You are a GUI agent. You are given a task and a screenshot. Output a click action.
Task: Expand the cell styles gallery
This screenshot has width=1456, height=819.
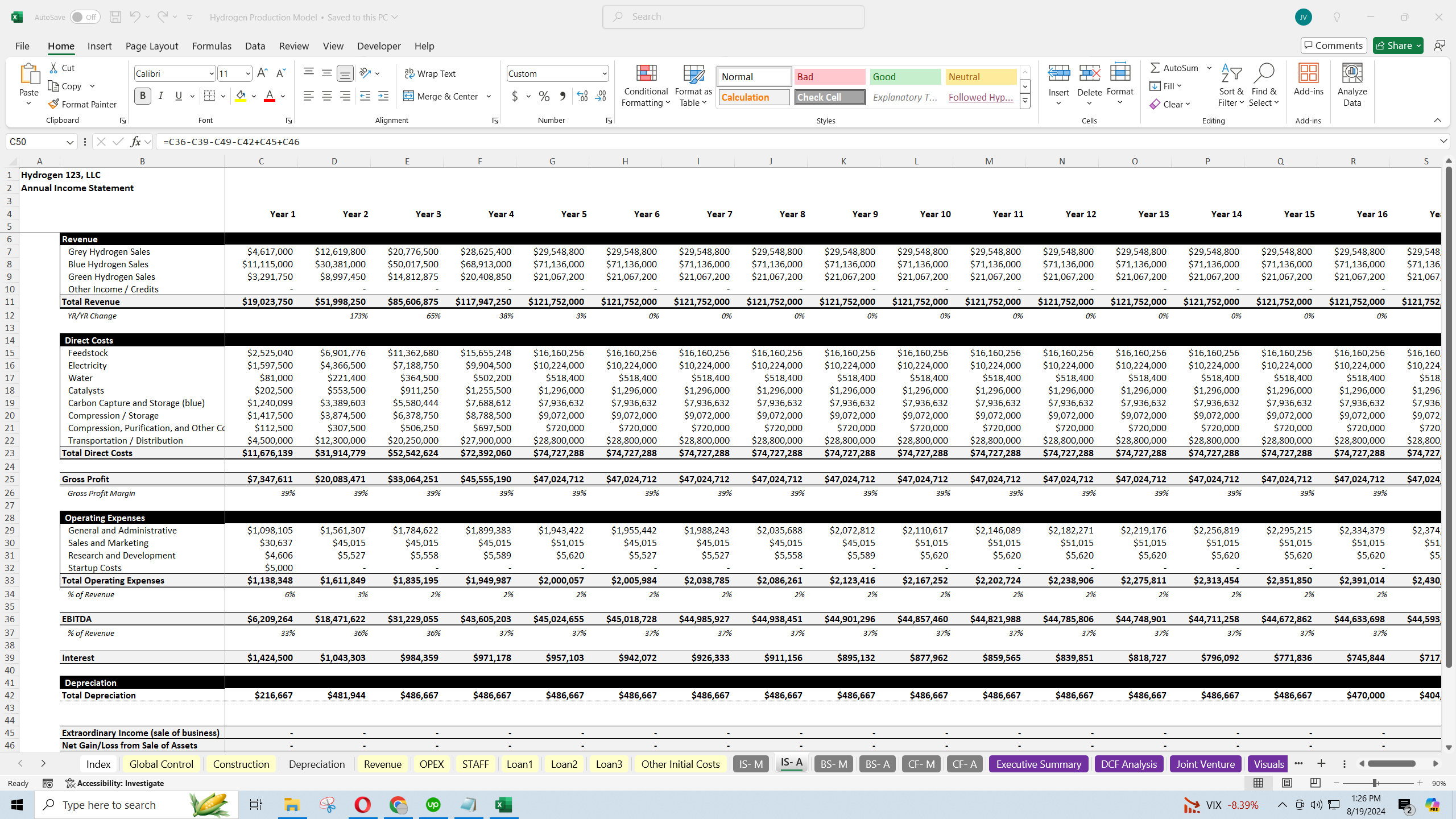pyautogui.click(x=1025, y=102)
